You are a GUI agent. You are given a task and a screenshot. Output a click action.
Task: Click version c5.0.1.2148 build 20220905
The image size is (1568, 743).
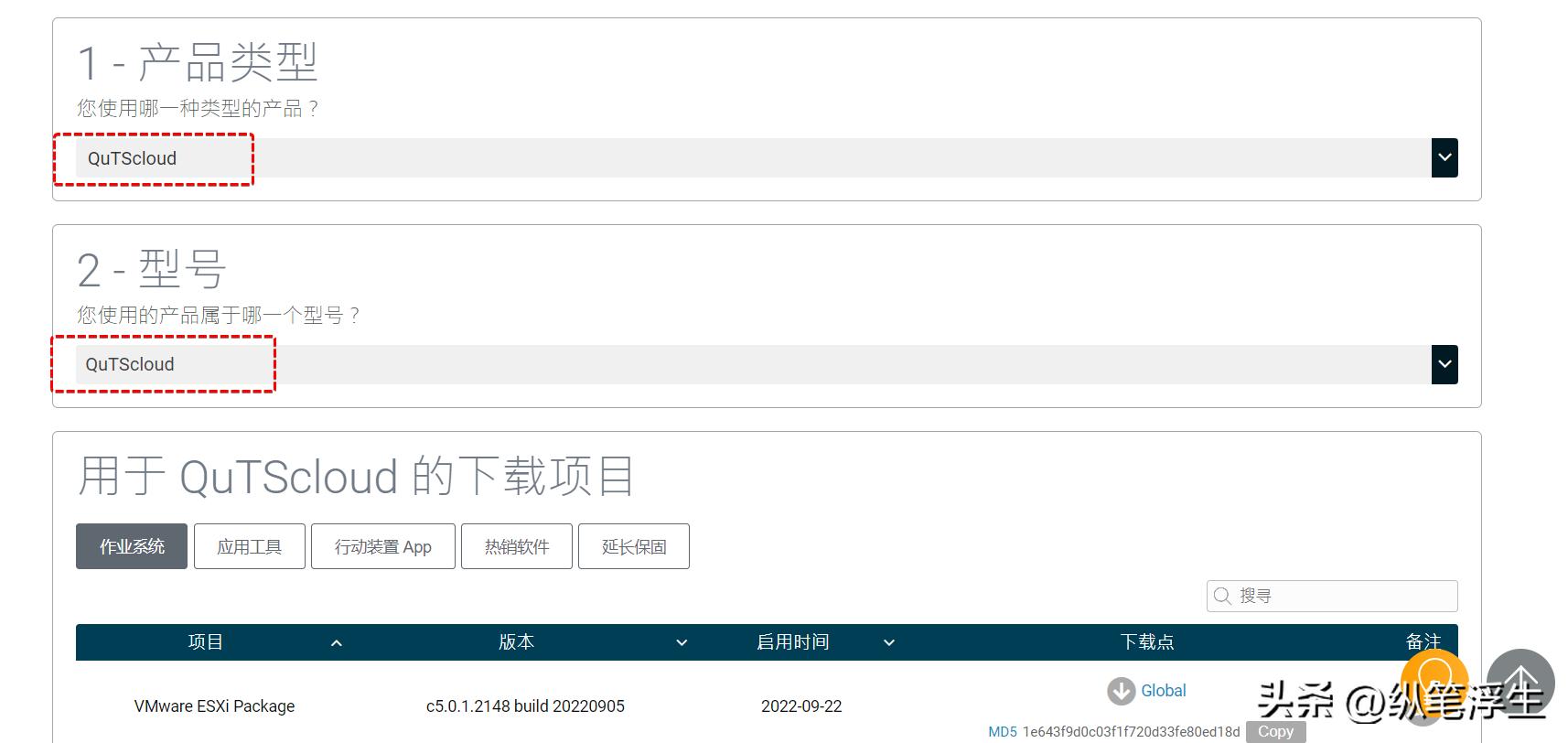coord(525,706)
